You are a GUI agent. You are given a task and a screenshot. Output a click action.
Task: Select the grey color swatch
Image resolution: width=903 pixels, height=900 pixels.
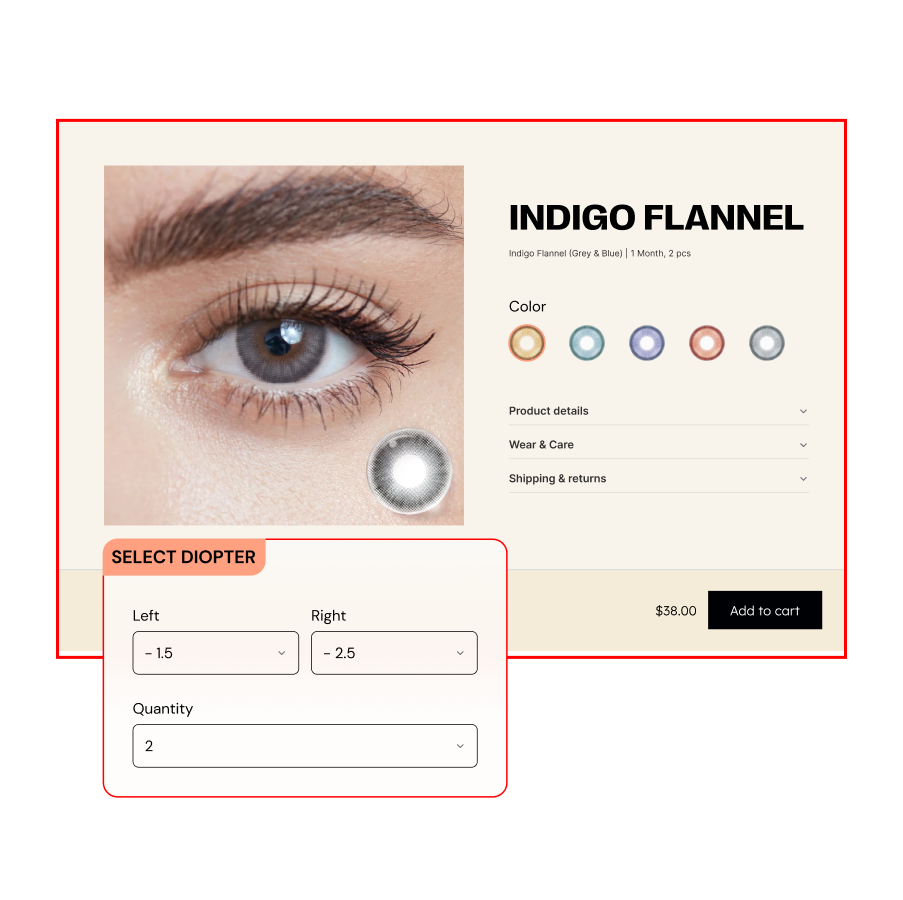pyautogui.click(x=767, y=343)
